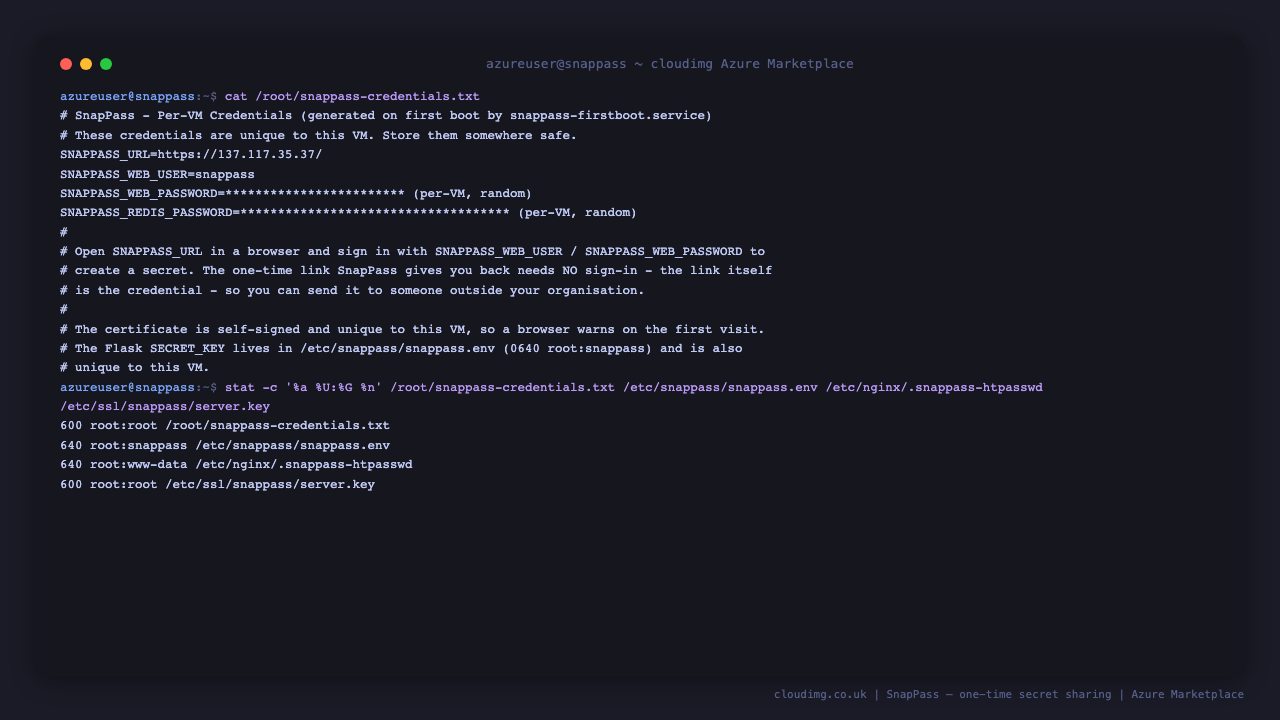Click the 'The certificate is self-signed' comment line

point(412,329)
